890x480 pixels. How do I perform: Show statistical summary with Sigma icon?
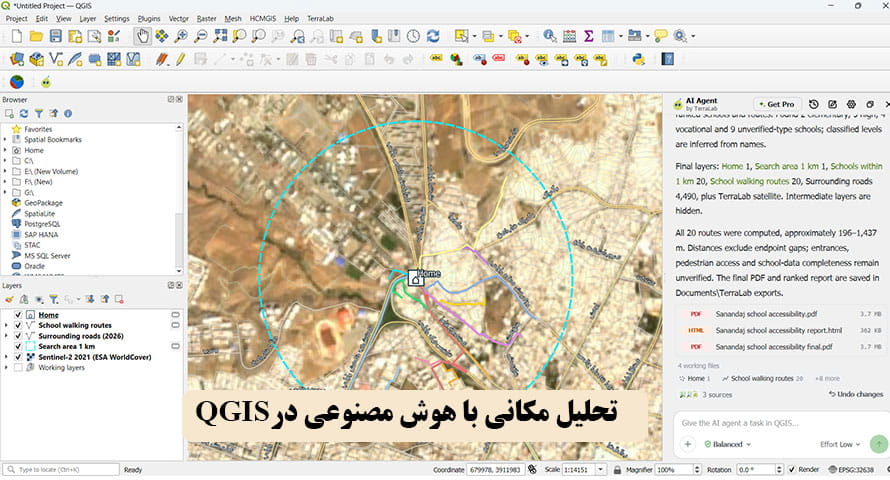[589, 36]
